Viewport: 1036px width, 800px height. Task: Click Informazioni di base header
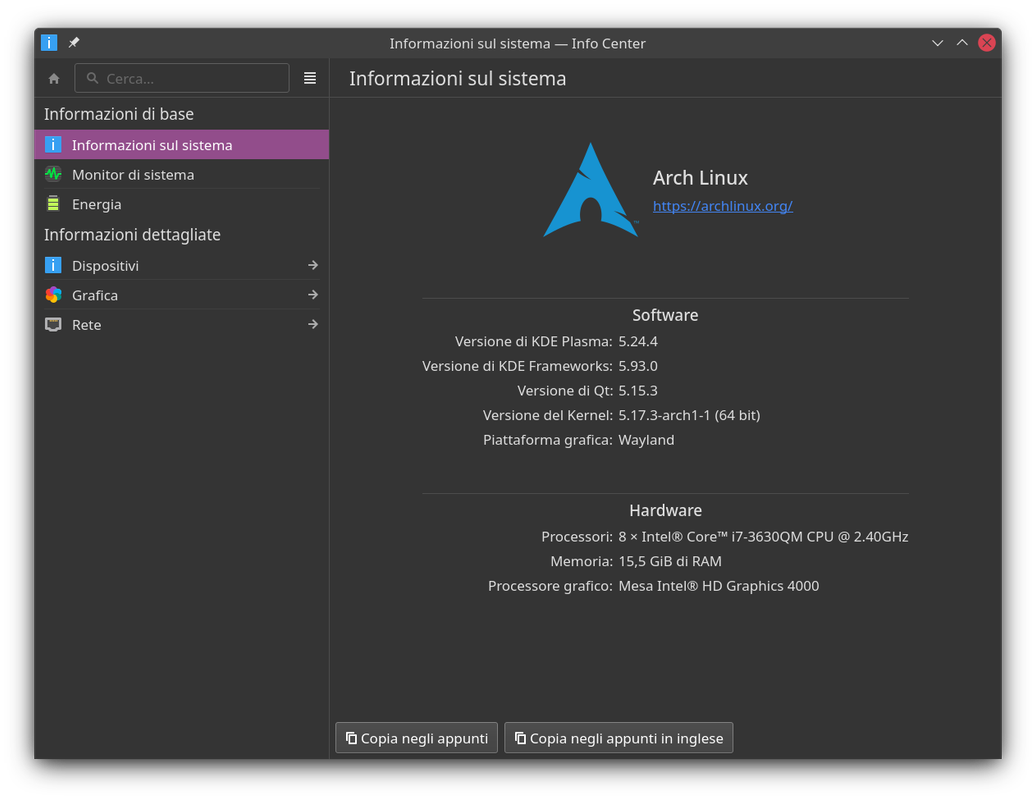119,114
